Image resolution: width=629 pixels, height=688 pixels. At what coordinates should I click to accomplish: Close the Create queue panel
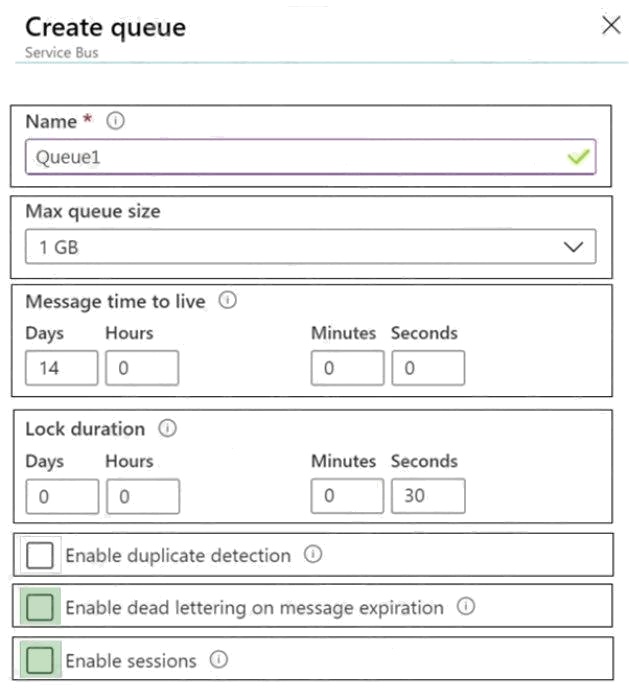coord(610,27)
